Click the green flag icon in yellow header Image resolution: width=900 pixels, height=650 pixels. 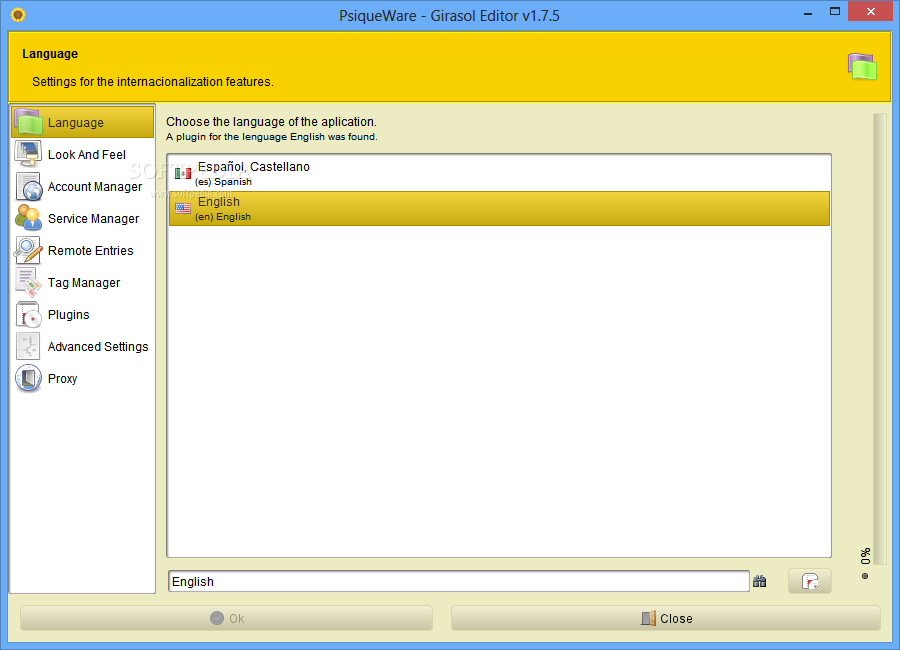click(862, 67)
